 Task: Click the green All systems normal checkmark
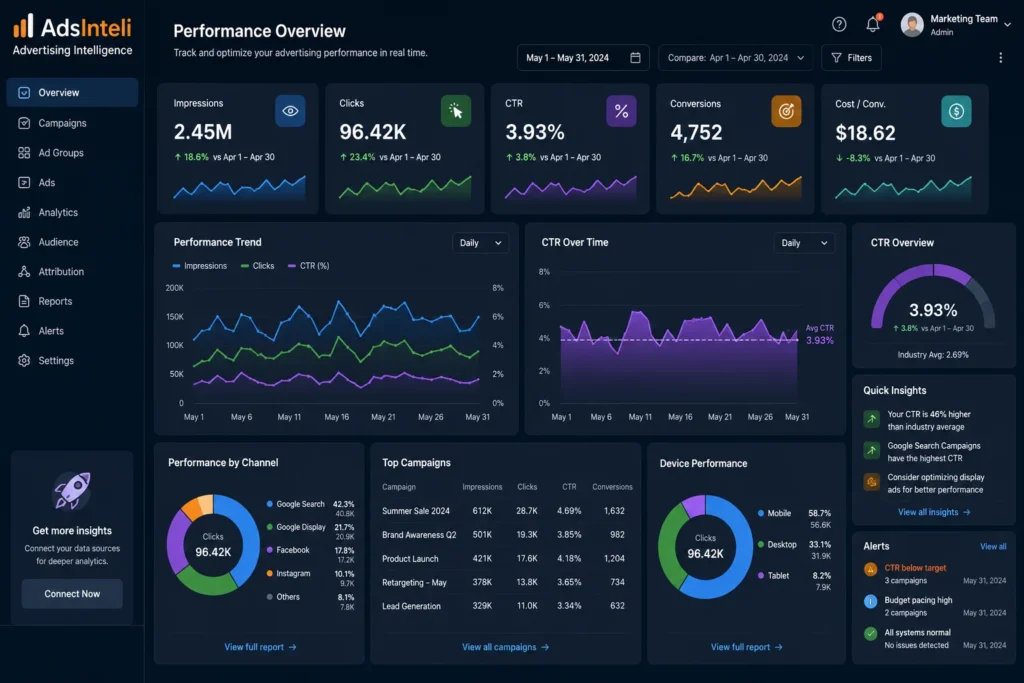(871, 633)
